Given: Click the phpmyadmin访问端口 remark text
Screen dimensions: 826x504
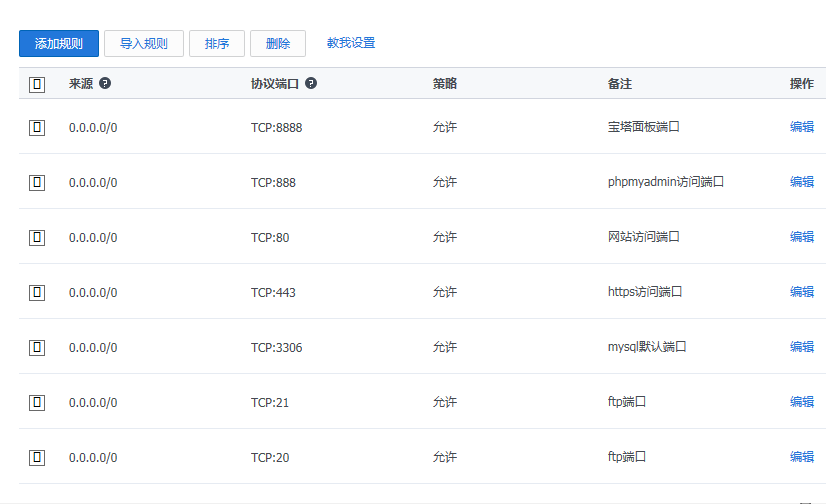Looking at the screenshot, I should 666,182.
